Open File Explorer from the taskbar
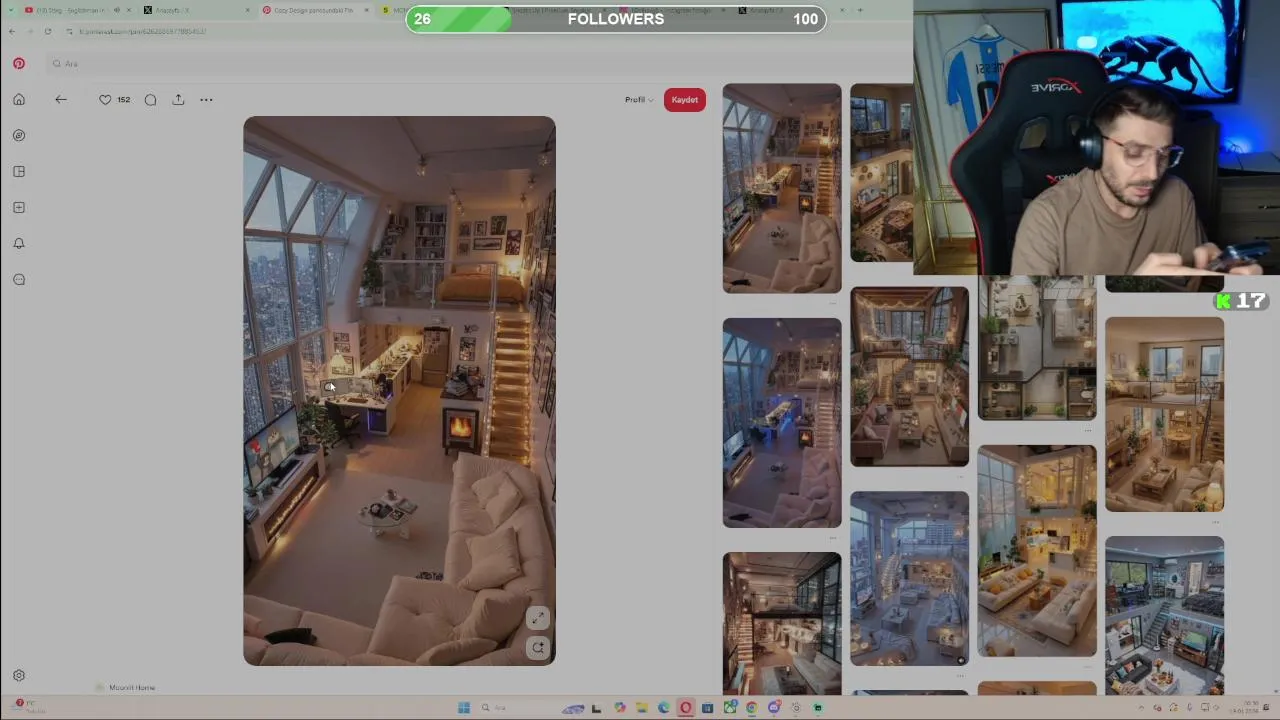The height and width of the screenshot is (720, 1280). (x=641, y=707)
